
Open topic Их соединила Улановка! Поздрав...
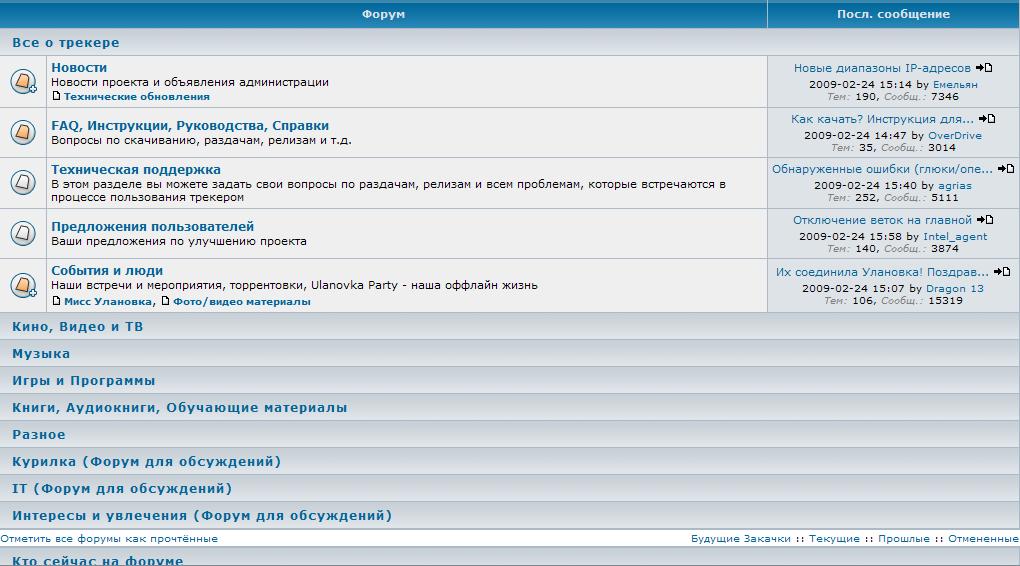882,272
